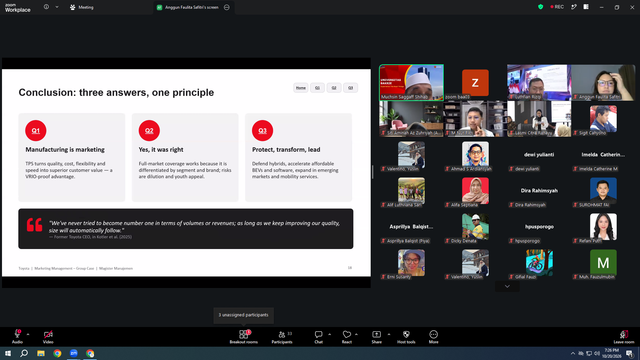Click the green encryption shield icon
The height and width of the screenshot is (360, 640).
click(x=541, y=7)
